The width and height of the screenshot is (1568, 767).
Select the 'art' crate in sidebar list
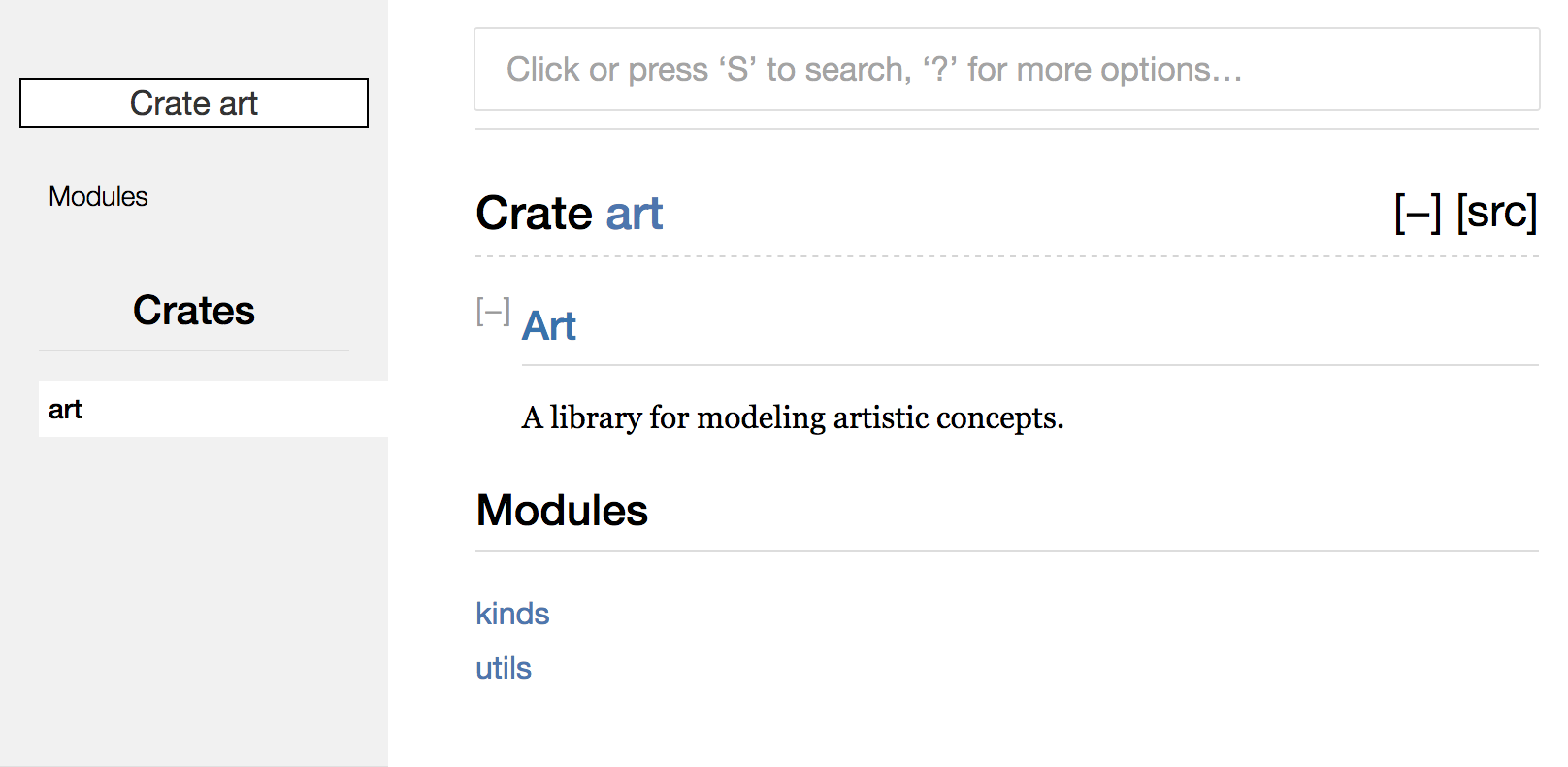[x=66, y=410]
